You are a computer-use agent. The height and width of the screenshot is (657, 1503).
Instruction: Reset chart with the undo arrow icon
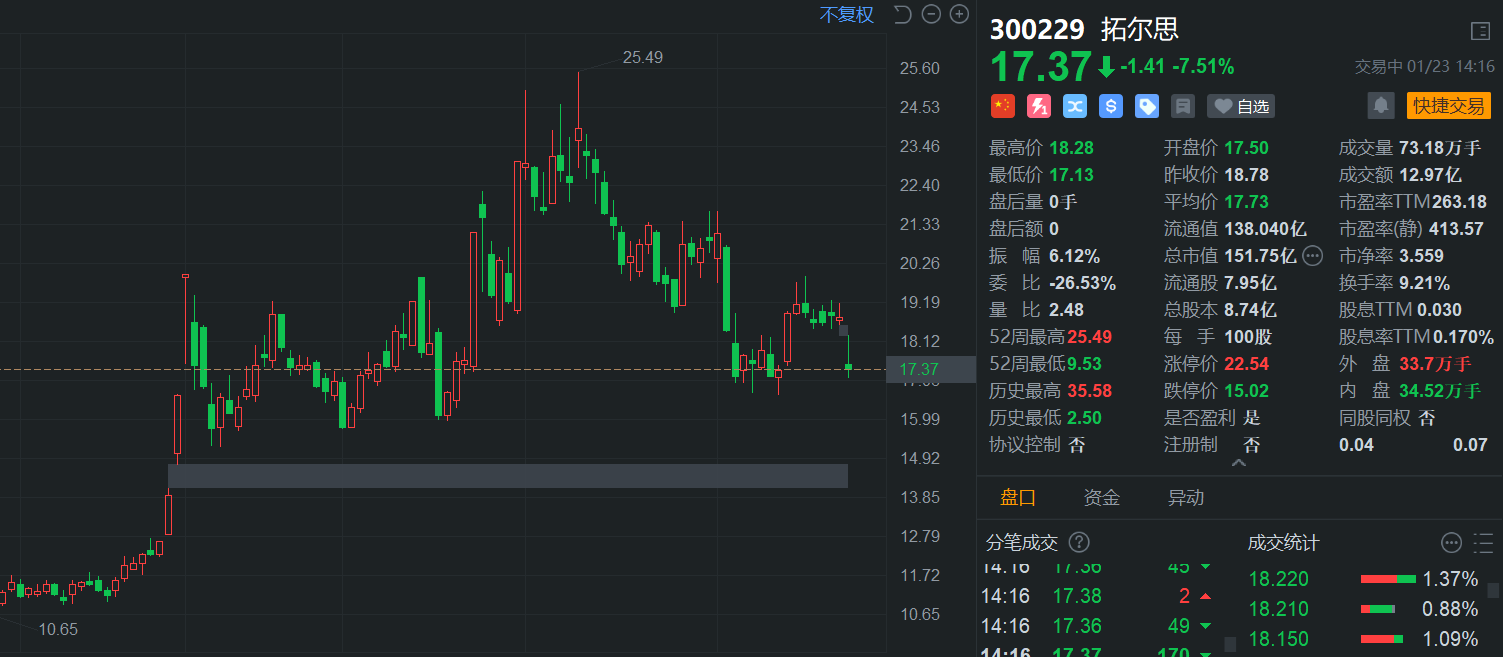coord(902,14)
